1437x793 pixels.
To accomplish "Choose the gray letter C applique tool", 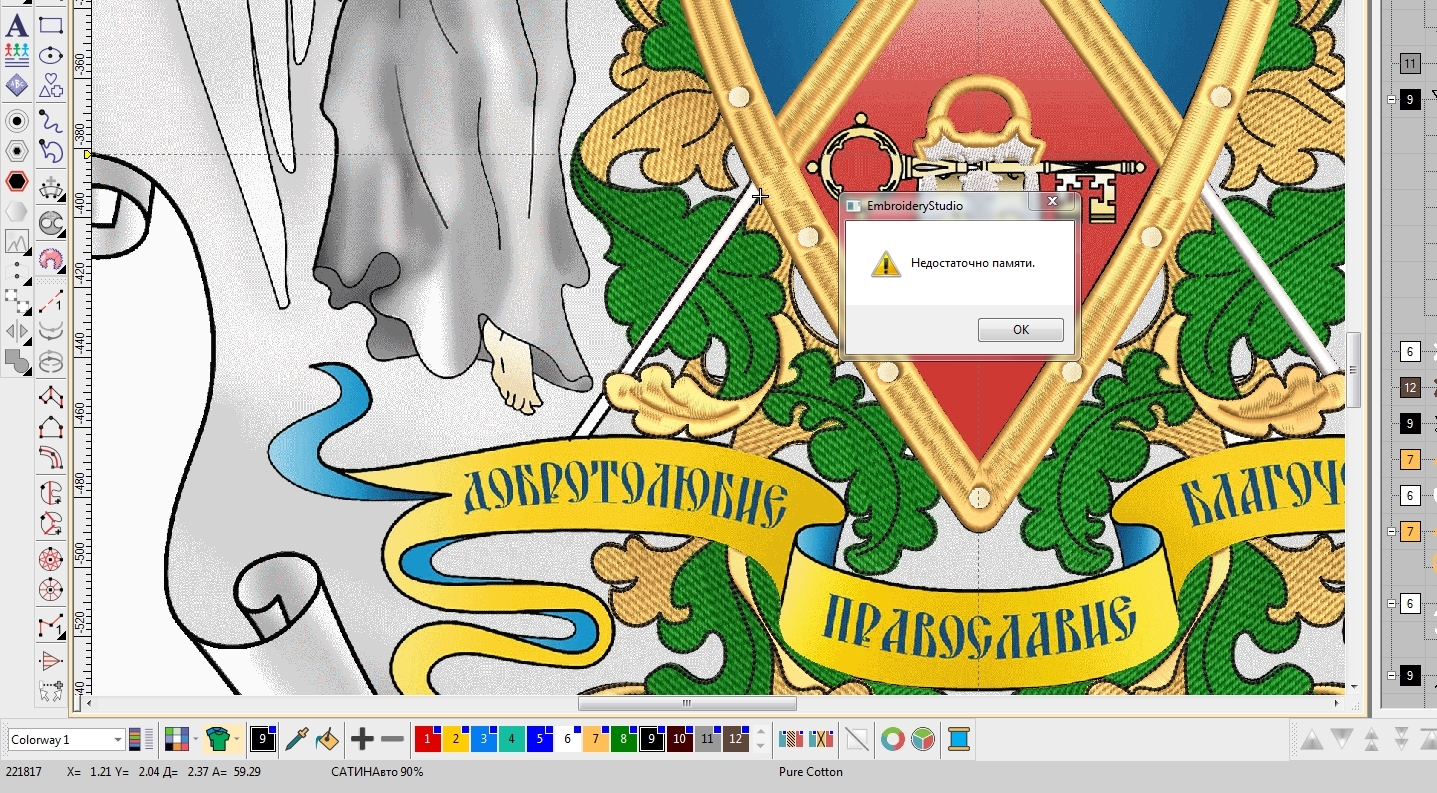I will (x=51, y=223).
